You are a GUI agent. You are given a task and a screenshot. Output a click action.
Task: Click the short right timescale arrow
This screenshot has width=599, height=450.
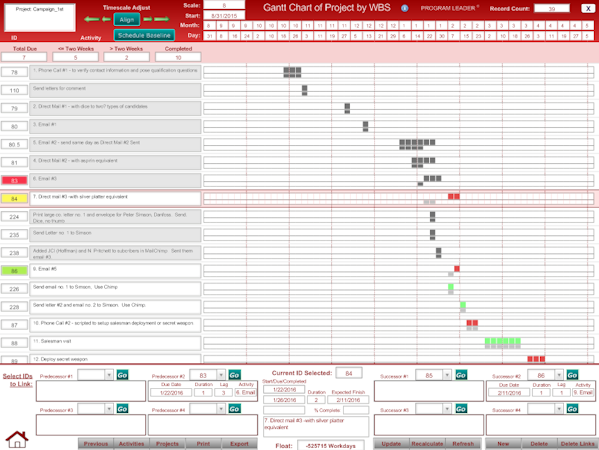pos(148,19)
